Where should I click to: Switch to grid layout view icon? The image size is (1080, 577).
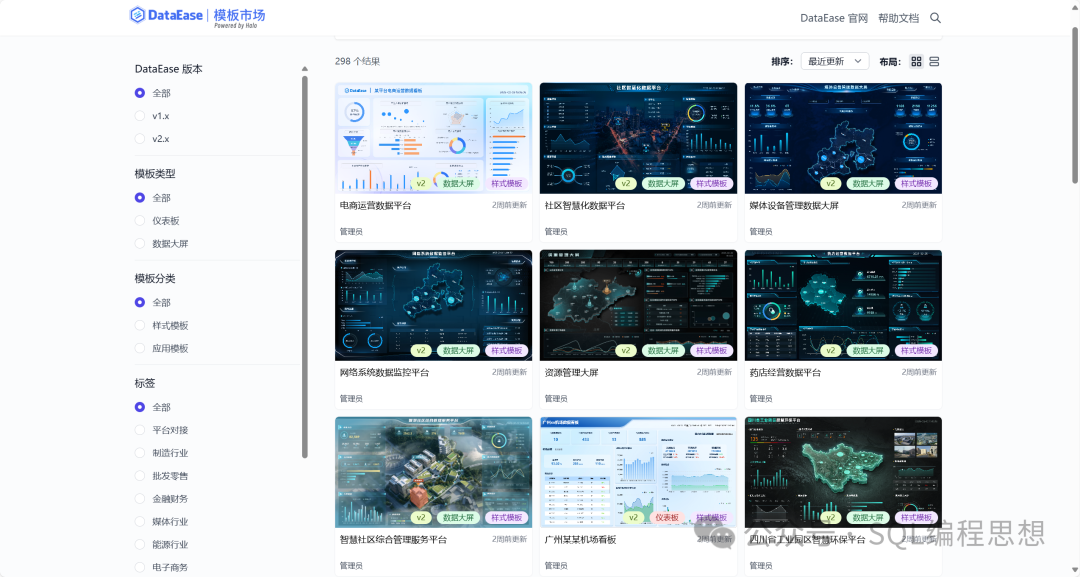916,61
